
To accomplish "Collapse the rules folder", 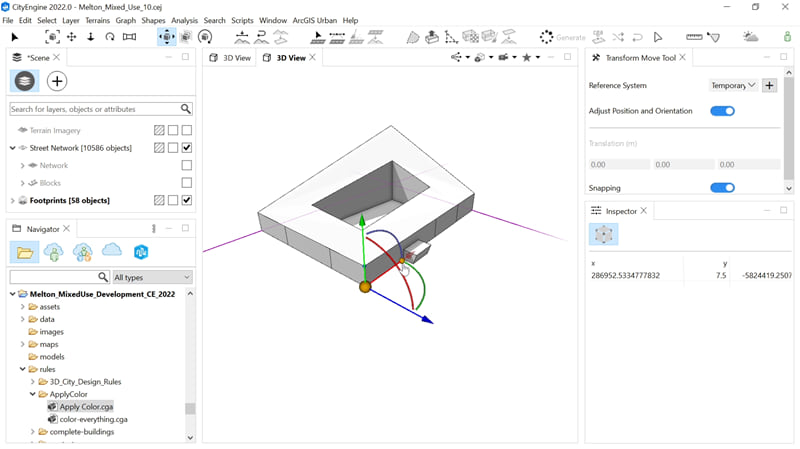I will point(22,369).
